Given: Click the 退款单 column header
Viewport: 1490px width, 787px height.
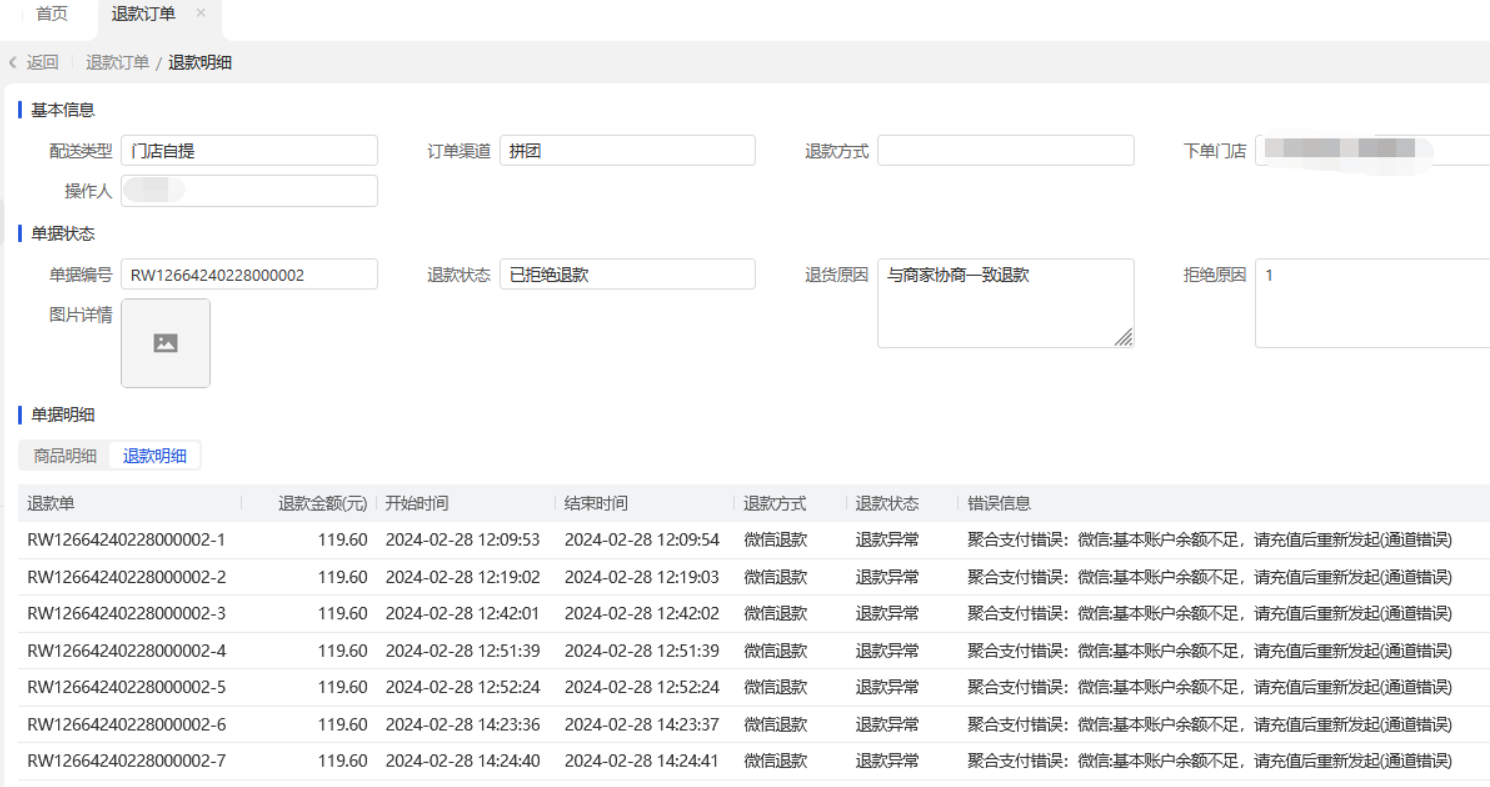Looking at the screenshot, I should pyautogui.click(x=51, y=504).
